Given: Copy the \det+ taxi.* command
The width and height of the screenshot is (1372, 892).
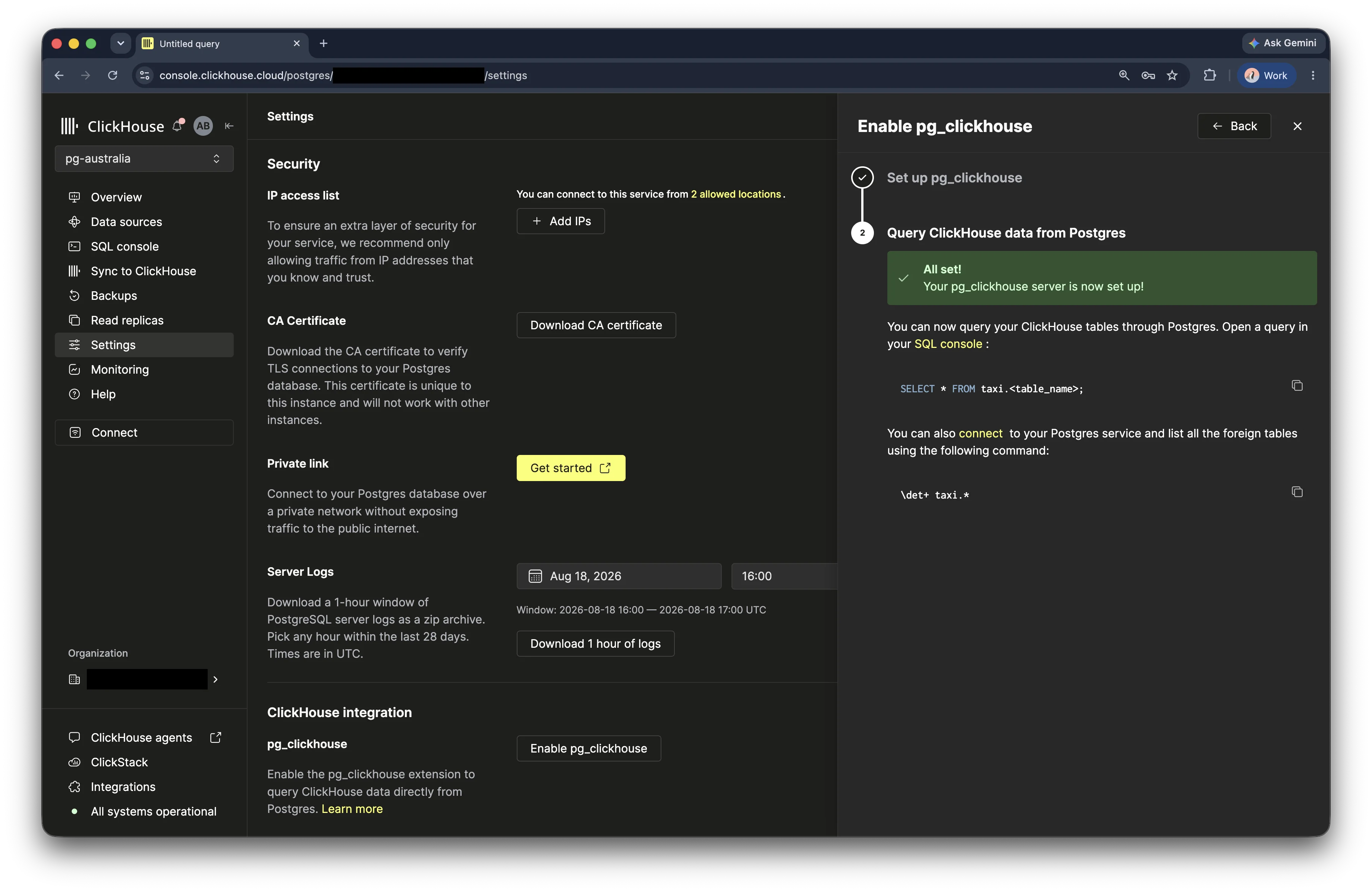Looking at the screenshot, I should pyautogui.click(x=1297, y=492).
